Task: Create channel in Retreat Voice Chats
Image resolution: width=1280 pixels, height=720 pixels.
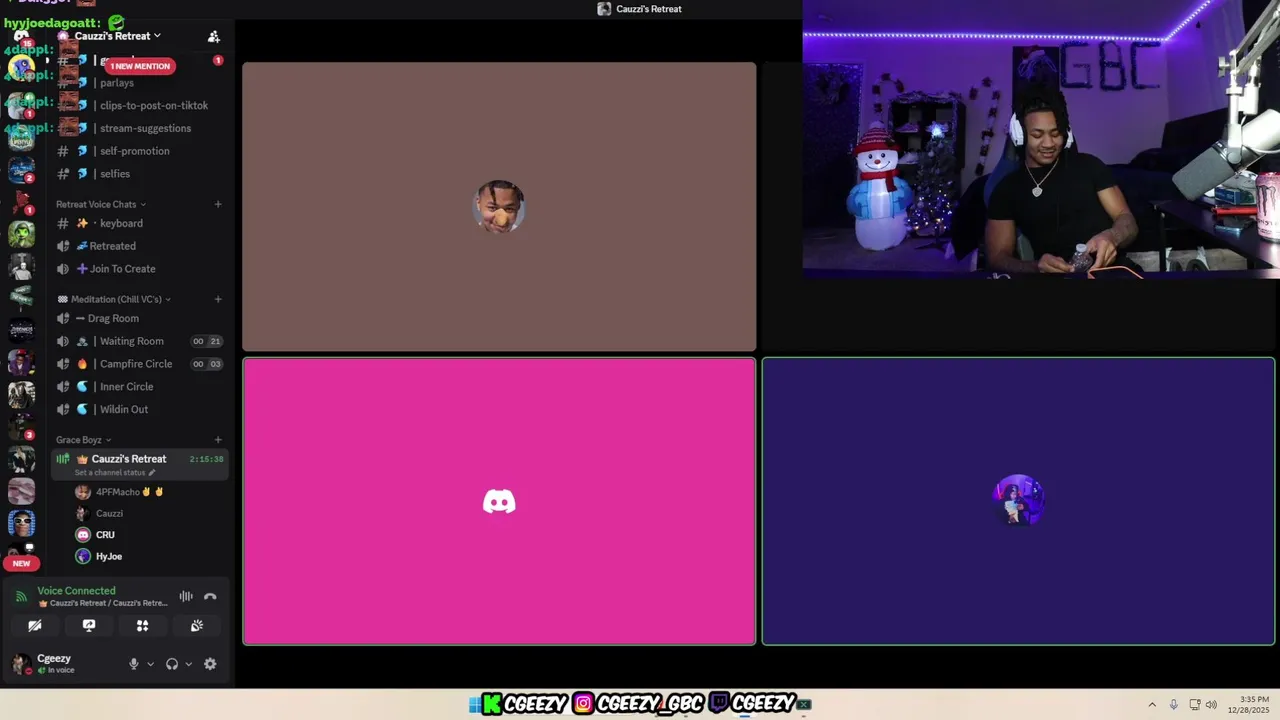Action: click(218, 204)
